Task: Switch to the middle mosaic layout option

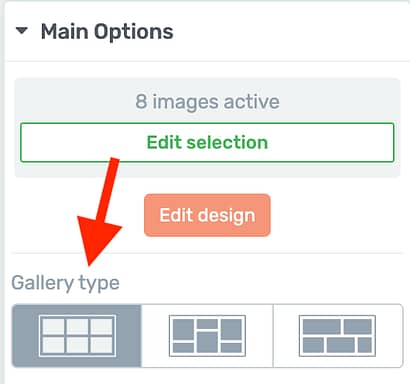Action: 207,336
